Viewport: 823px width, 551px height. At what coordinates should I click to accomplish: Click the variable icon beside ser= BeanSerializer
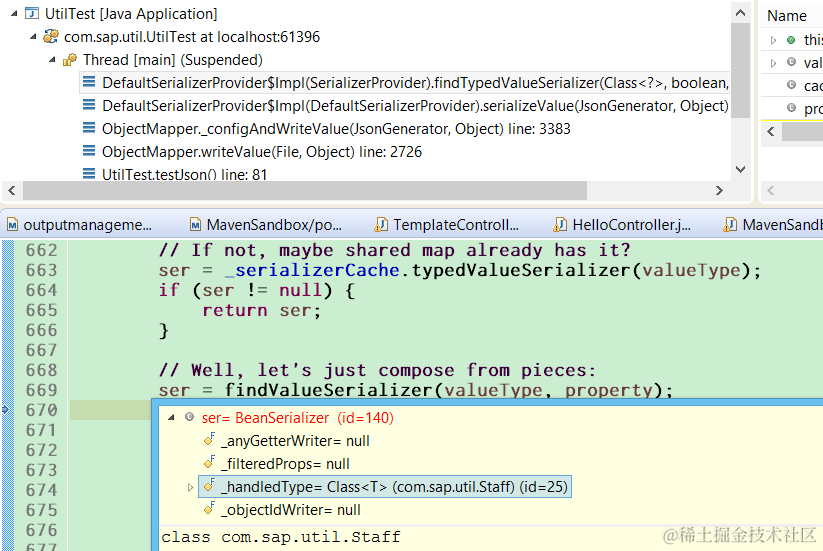coord(189,417)
